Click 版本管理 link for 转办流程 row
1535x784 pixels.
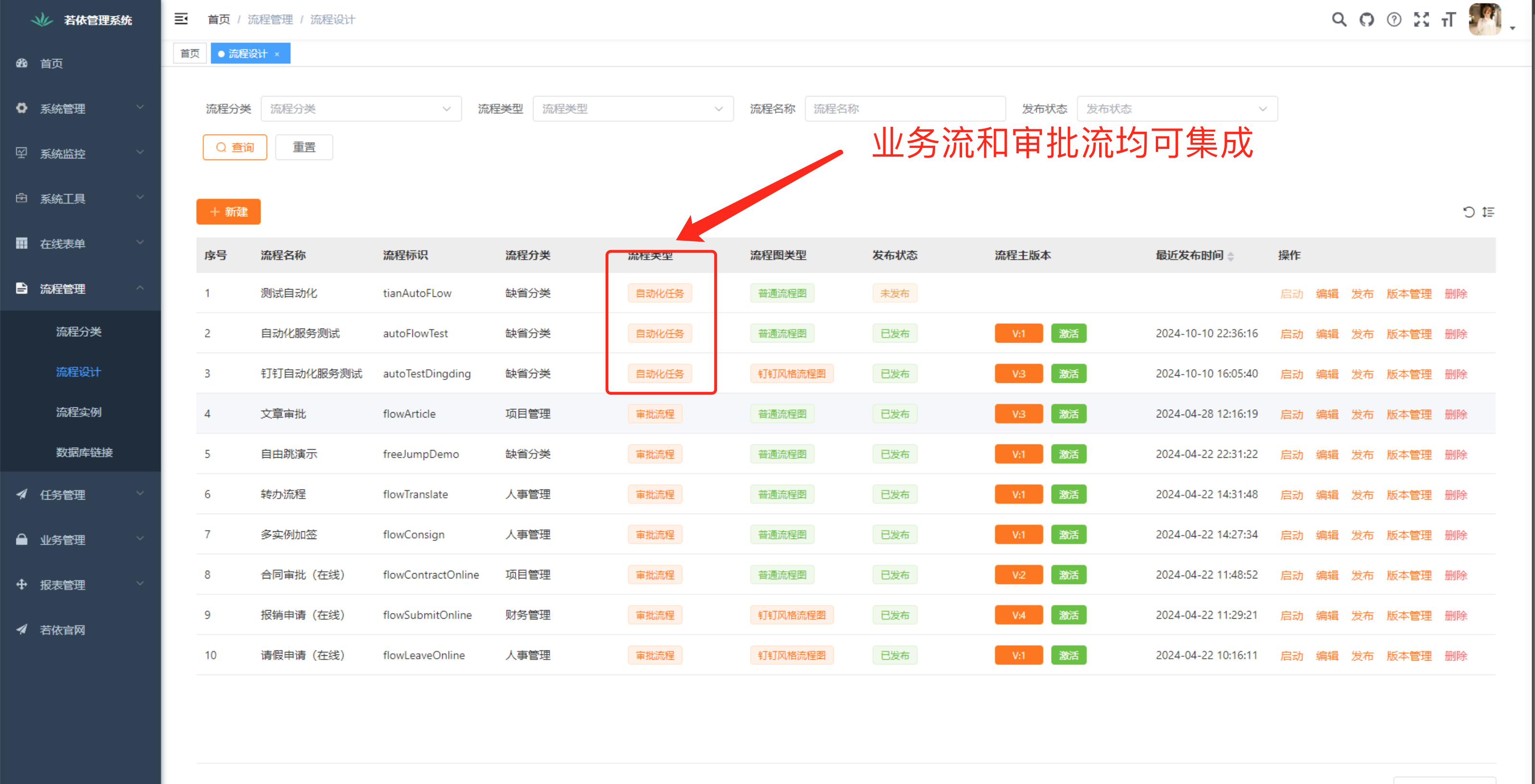point(1408,495)
